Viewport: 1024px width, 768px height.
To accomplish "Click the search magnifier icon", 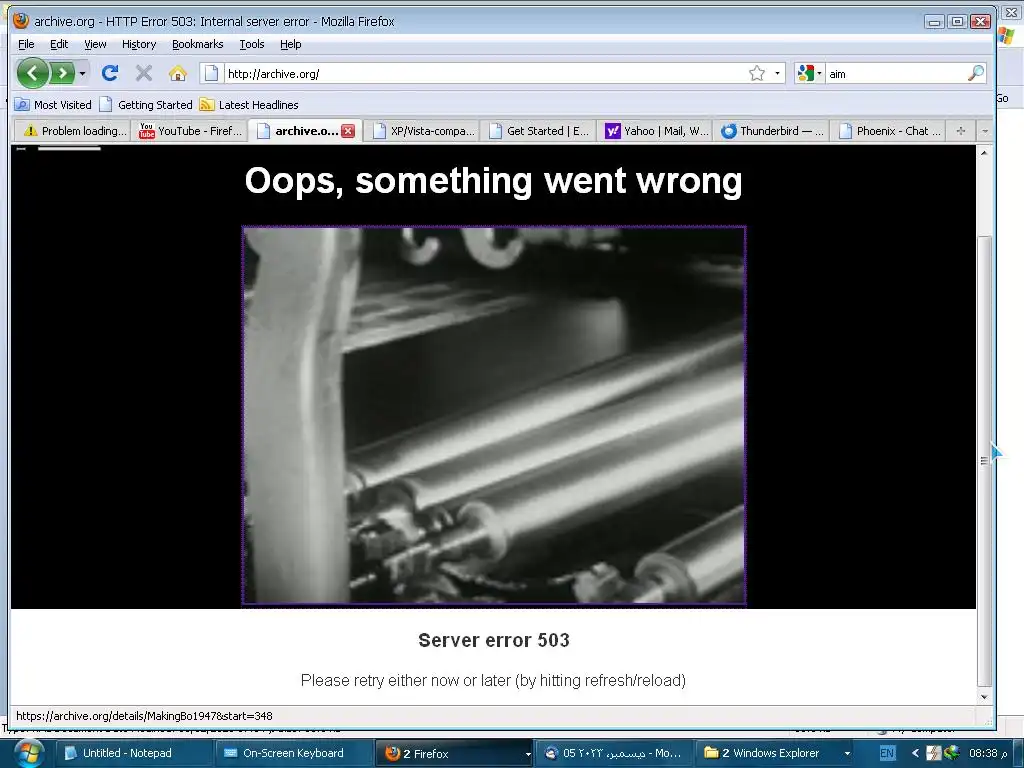I will (976, 73).
